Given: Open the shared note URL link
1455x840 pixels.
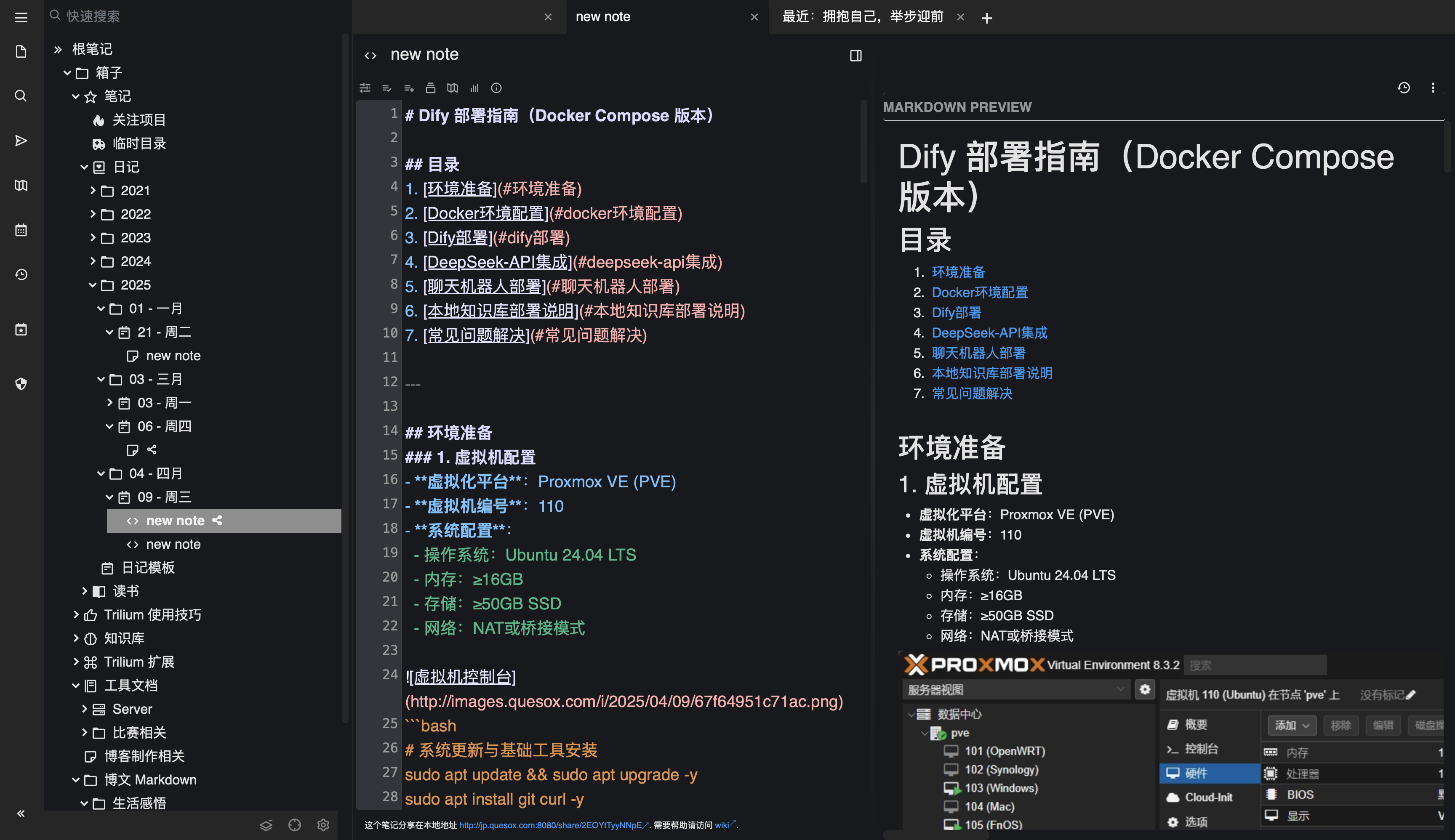Looking at the screenshot, I should tap(554, 825).
